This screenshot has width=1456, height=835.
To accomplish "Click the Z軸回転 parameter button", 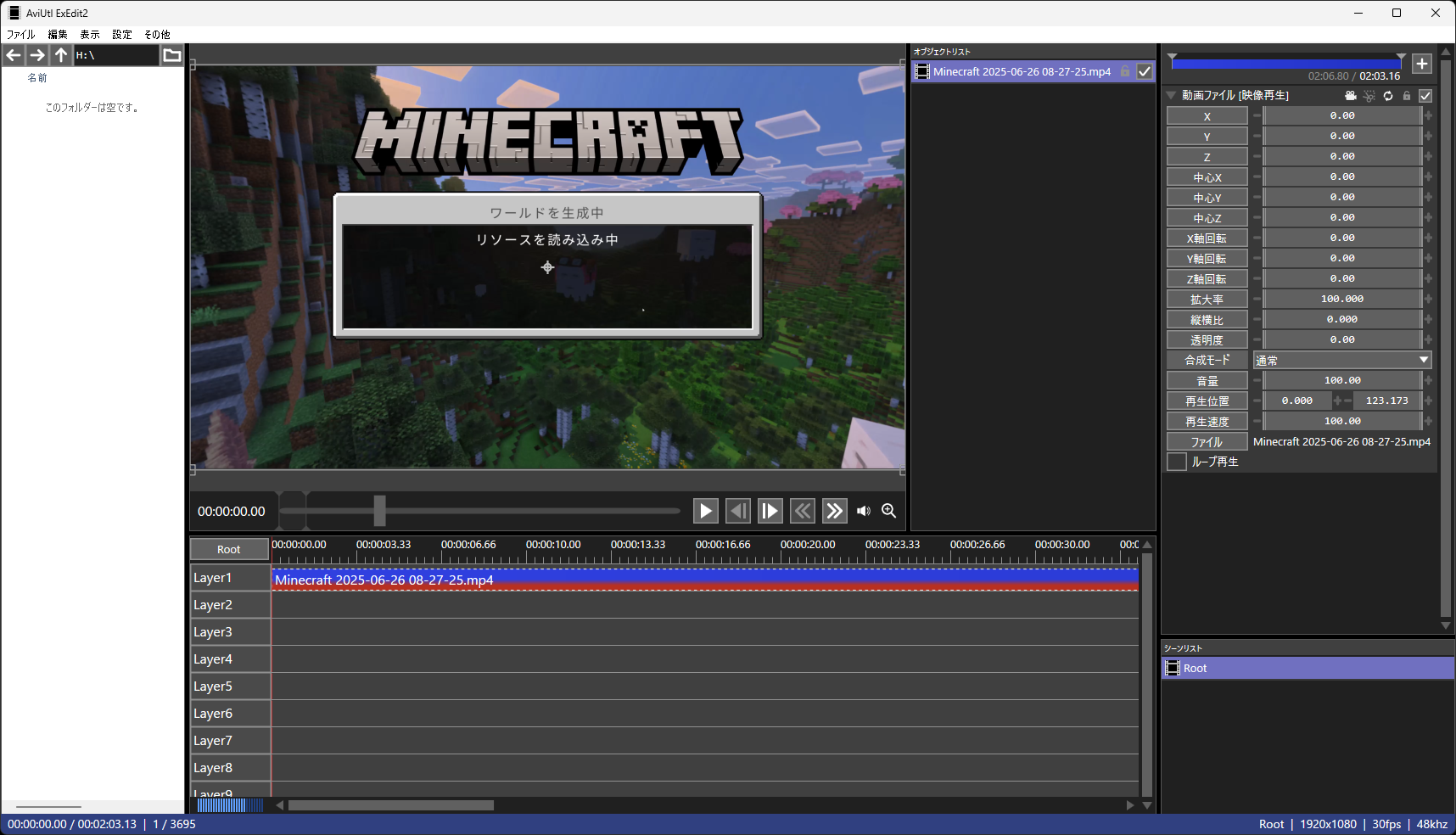I will coord(1207,279).
